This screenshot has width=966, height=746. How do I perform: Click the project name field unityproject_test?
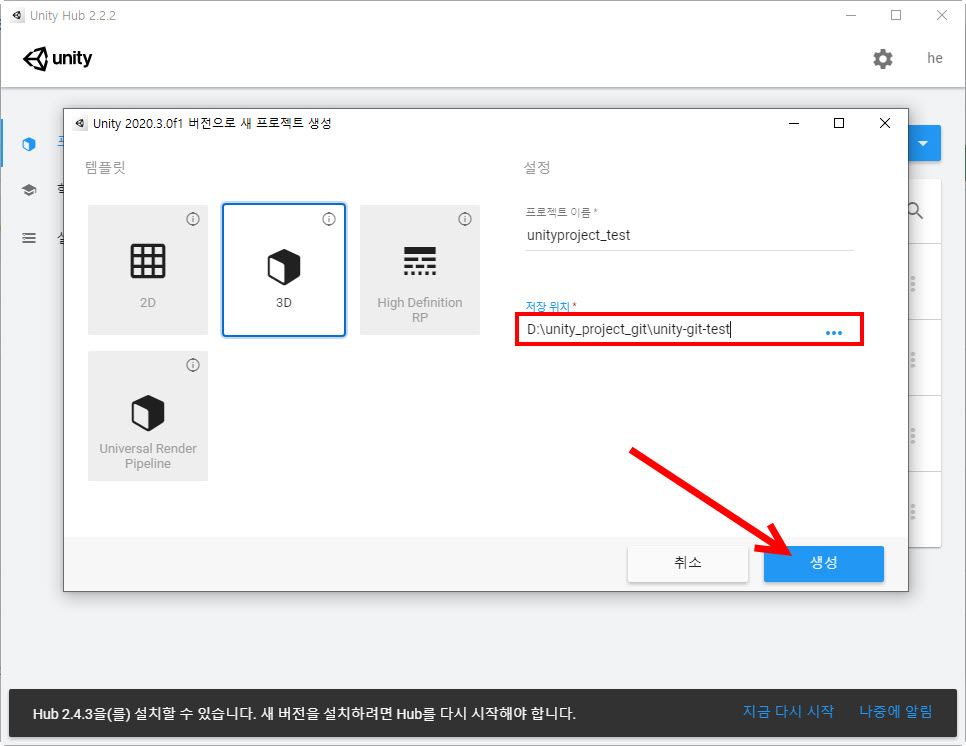tap(689, 235)
